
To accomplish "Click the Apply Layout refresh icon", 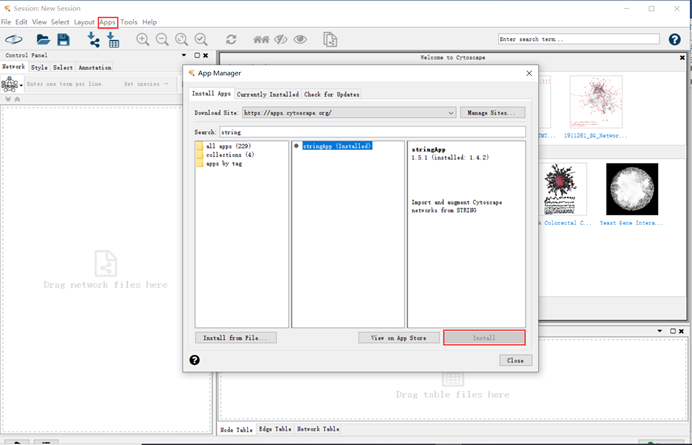I will coord(231,39).
